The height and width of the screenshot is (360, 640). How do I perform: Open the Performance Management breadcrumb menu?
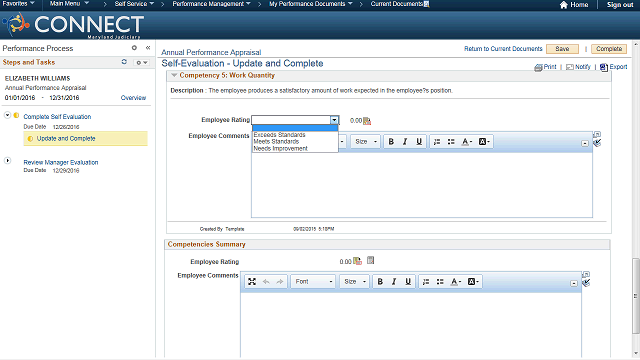pos(211,4)
